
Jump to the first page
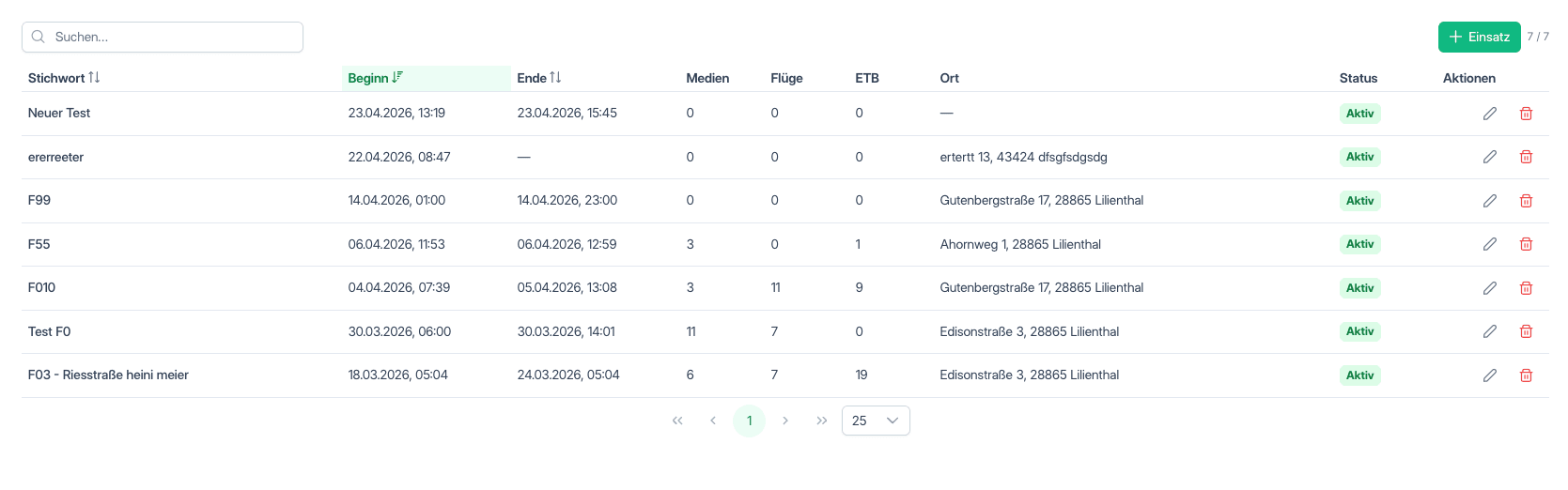tap(677, 421)
